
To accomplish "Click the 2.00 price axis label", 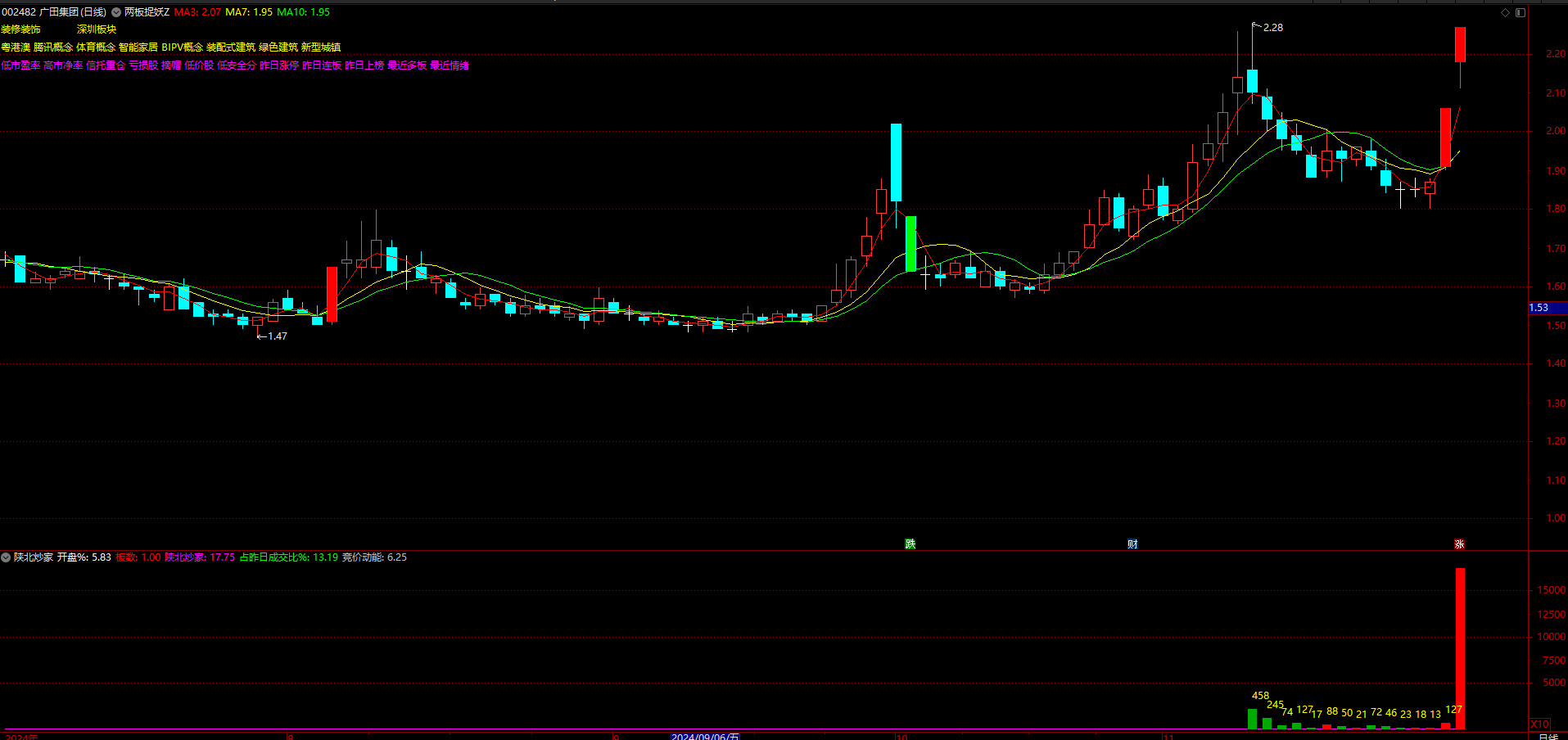I will click(1556, 131).
